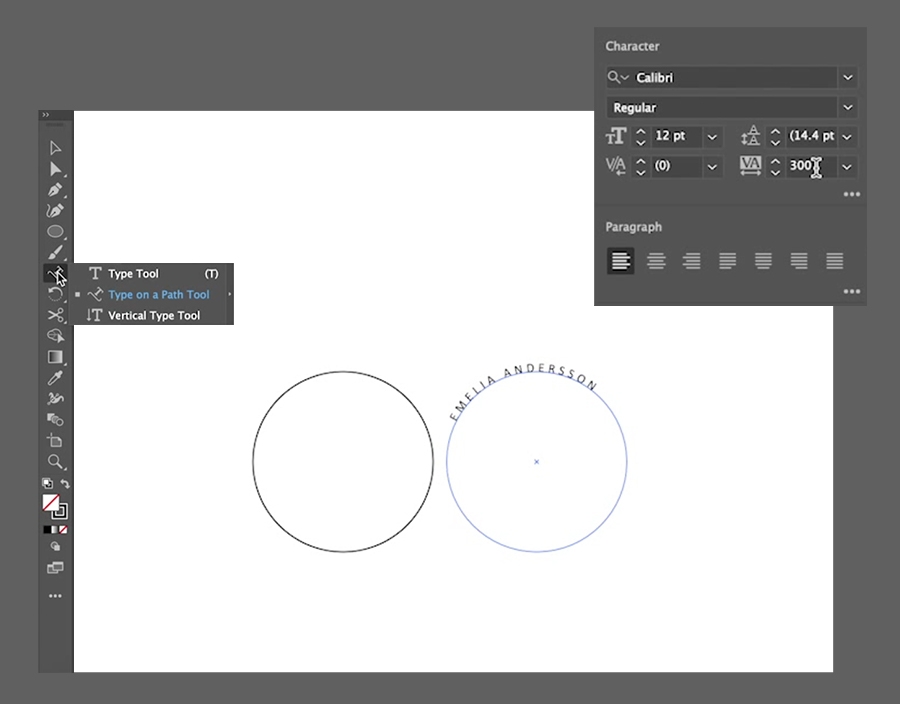This screenshot has height=704, width=900.
Task: Align paragraph text left
Action: click(x=620, y=260)
